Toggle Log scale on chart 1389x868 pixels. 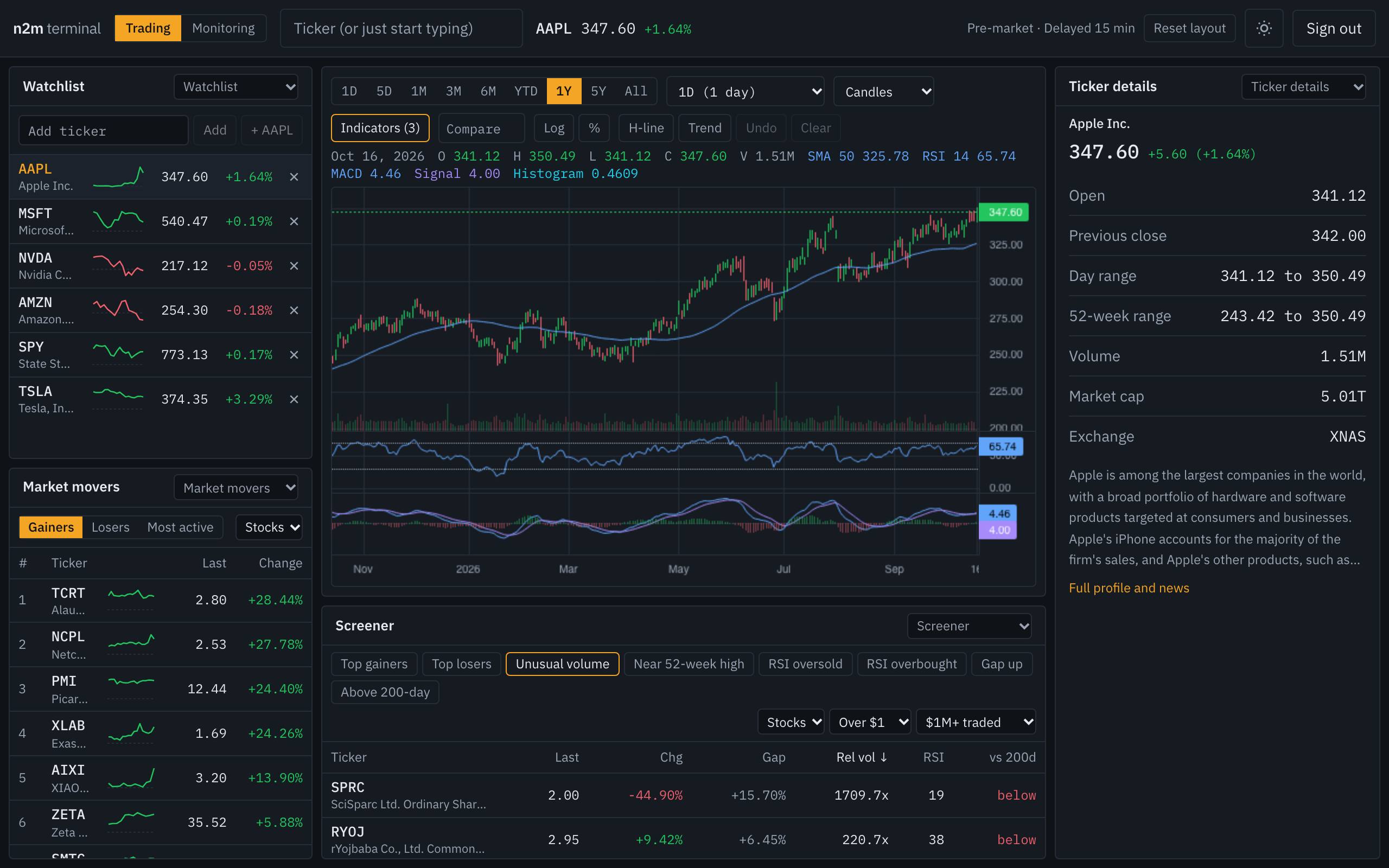(554, 128)
